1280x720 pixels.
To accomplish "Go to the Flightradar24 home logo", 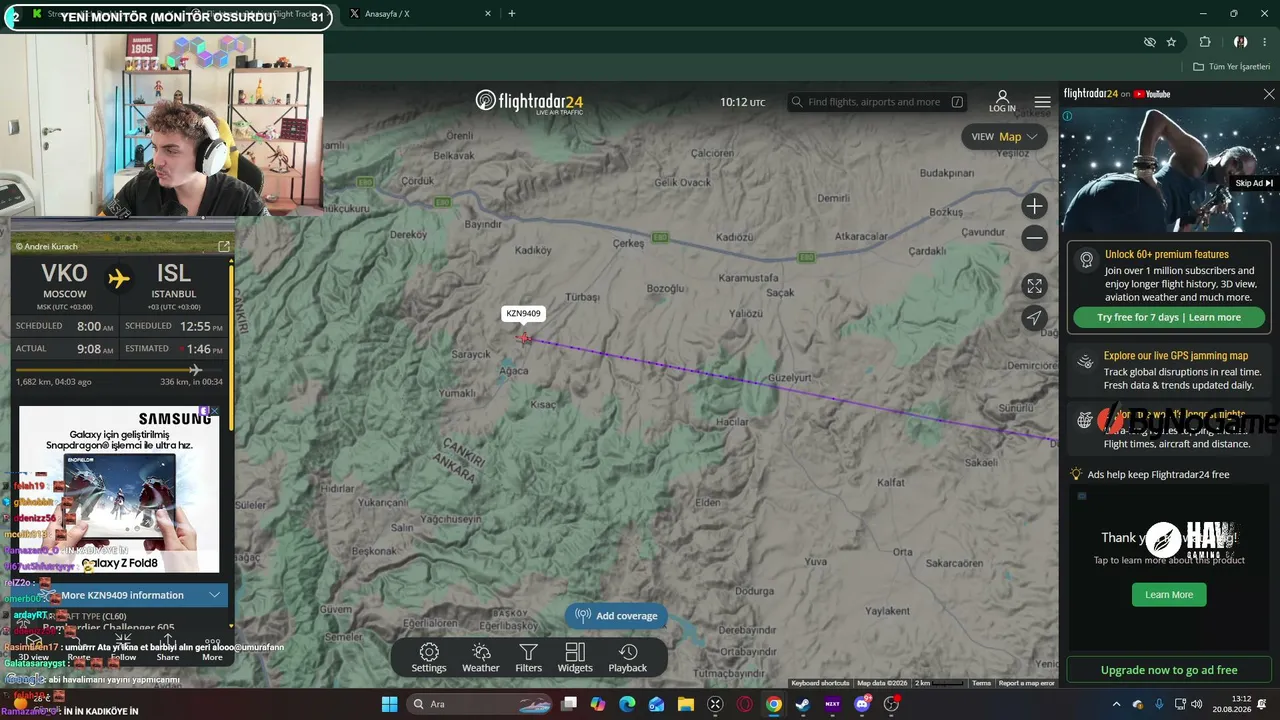I will [x=529, y=102].
